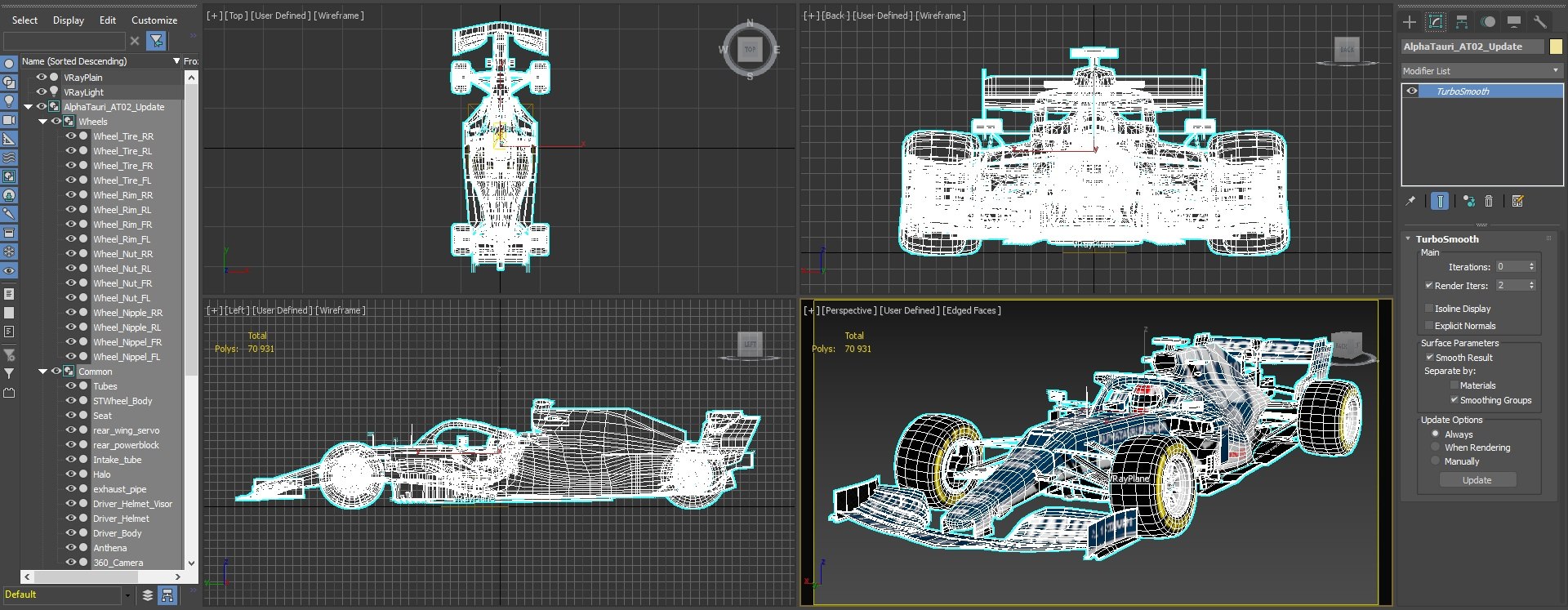The height and width of the screenshot is (610, 1568).
Task: Toggle visibility of the Halo object
Action: pos(70,474)
